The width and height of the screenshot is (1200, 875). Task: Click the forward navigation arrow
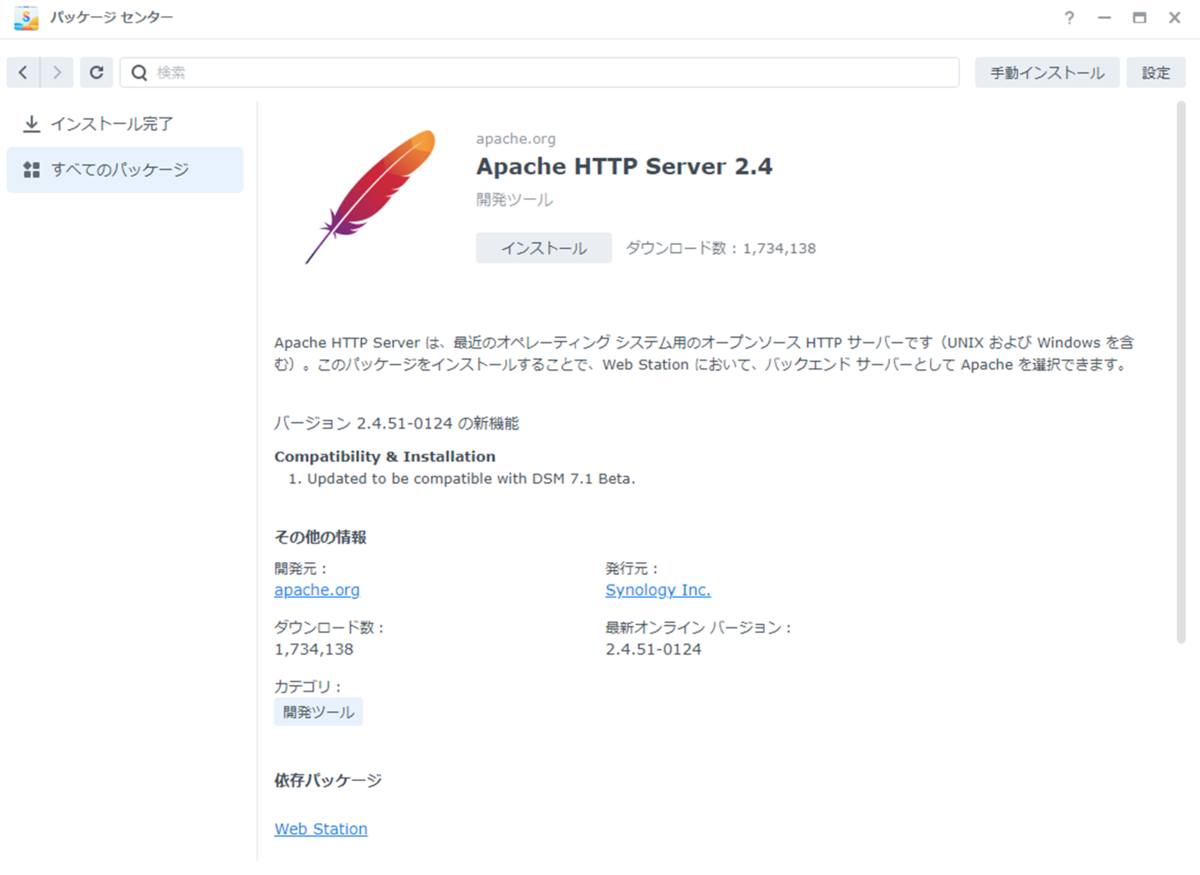57,72
